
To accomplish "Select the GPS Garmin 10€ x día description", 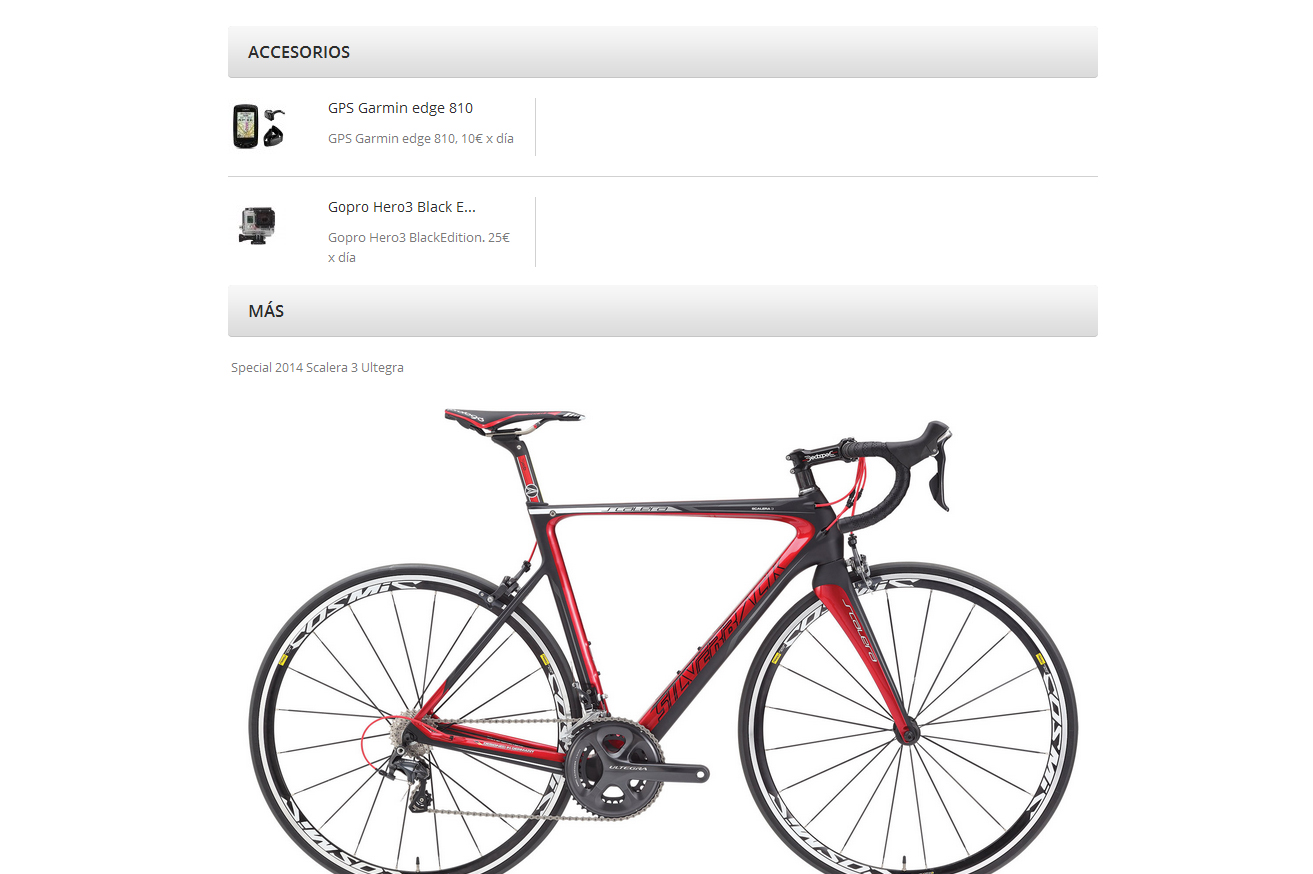I will tap(421, 139).
